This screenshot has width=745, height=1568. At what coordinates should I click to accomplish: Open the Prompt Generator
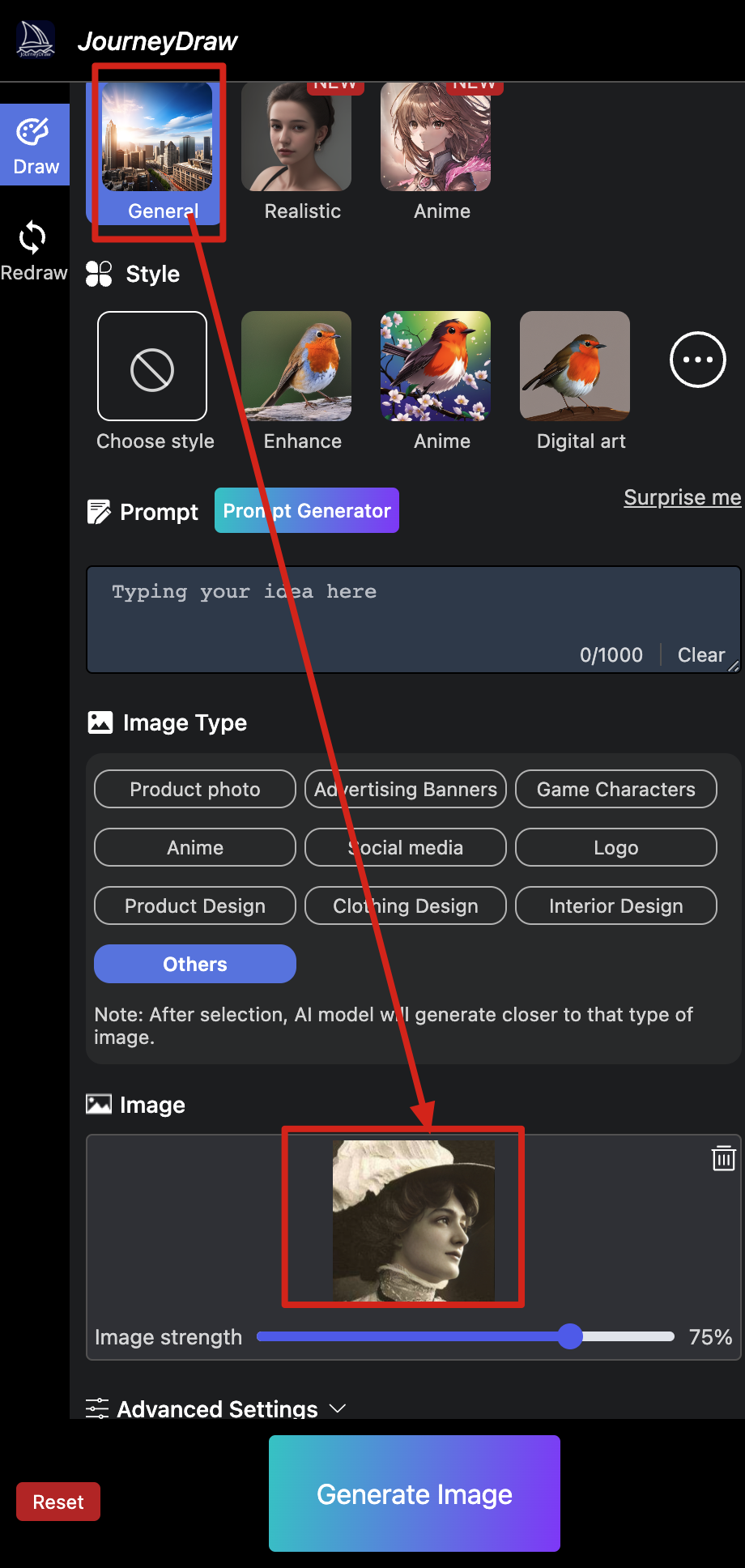pyautogui.click(x=307, y=510)
